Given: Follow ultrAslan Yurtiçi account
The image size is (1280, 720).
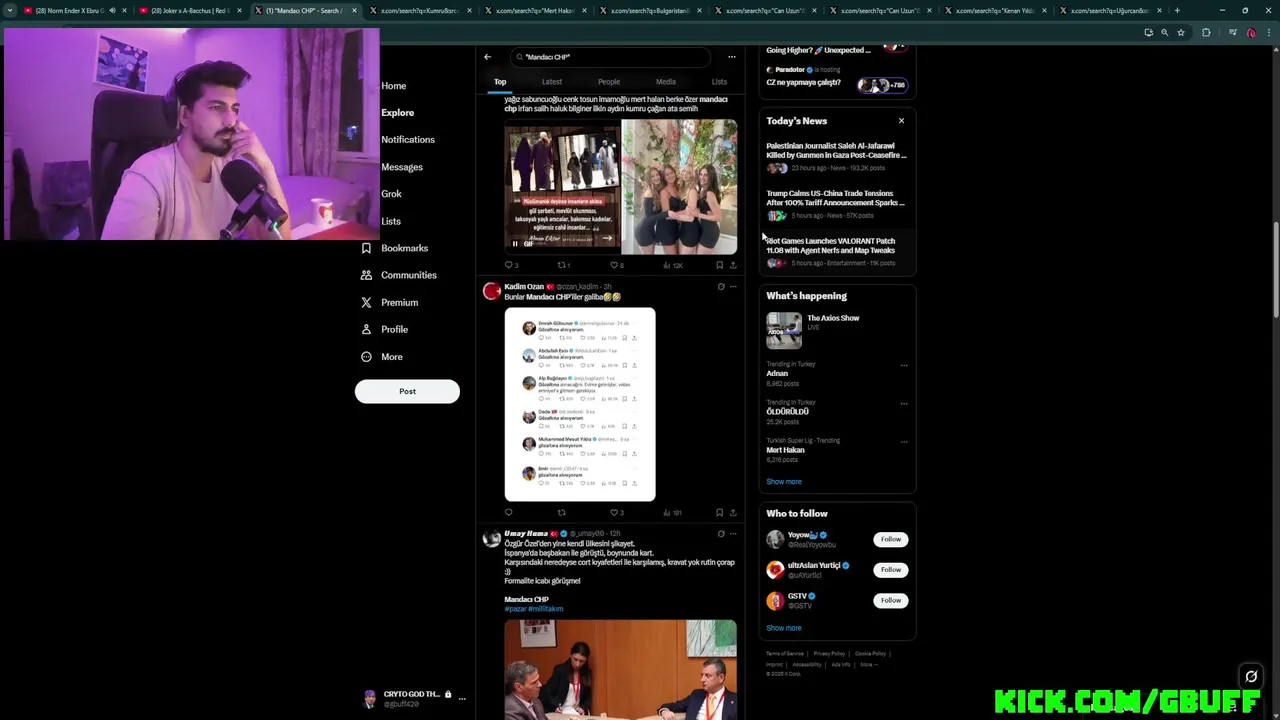Looking at the screenshot, I should coord(890,570).
